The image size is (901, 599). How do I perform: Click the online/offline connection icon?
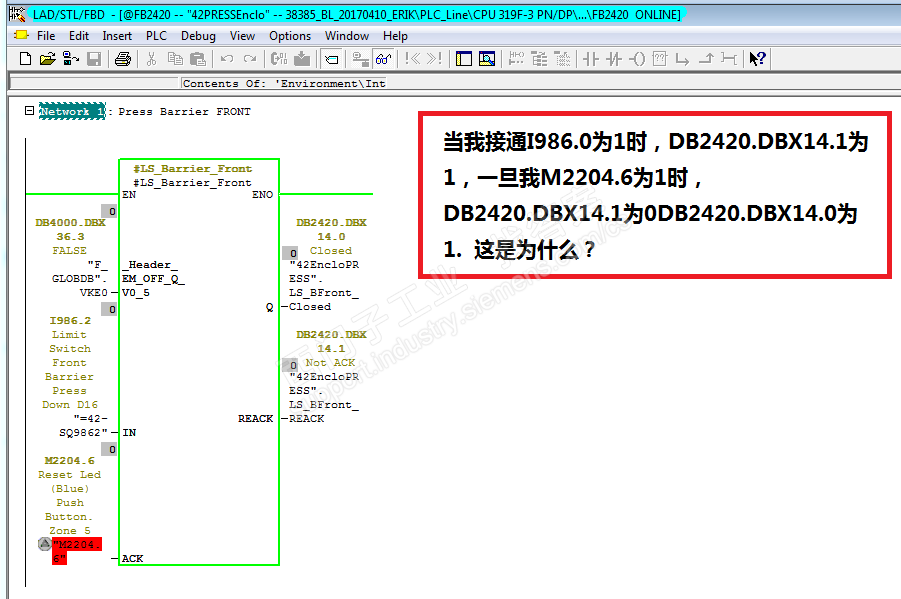click(x=360, y=59)
